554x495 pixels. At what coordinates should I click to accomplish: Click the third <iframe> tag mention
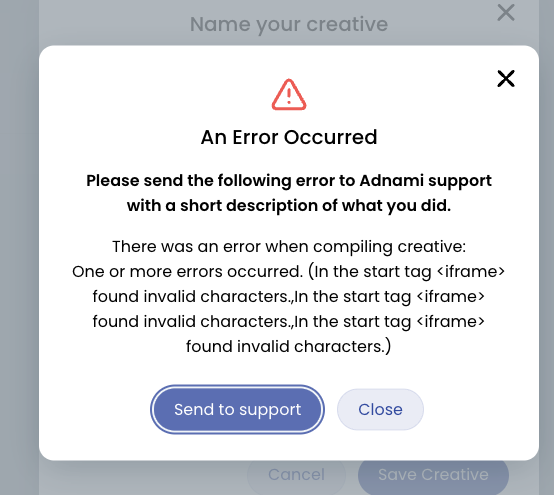click(451, 322)
